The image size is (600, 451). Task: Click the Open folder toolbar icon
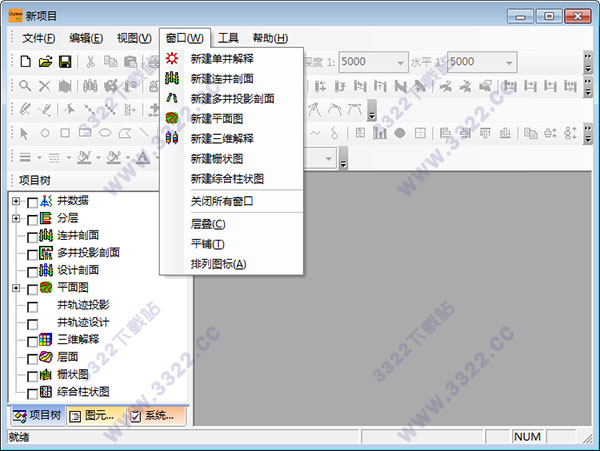[45, 62]
